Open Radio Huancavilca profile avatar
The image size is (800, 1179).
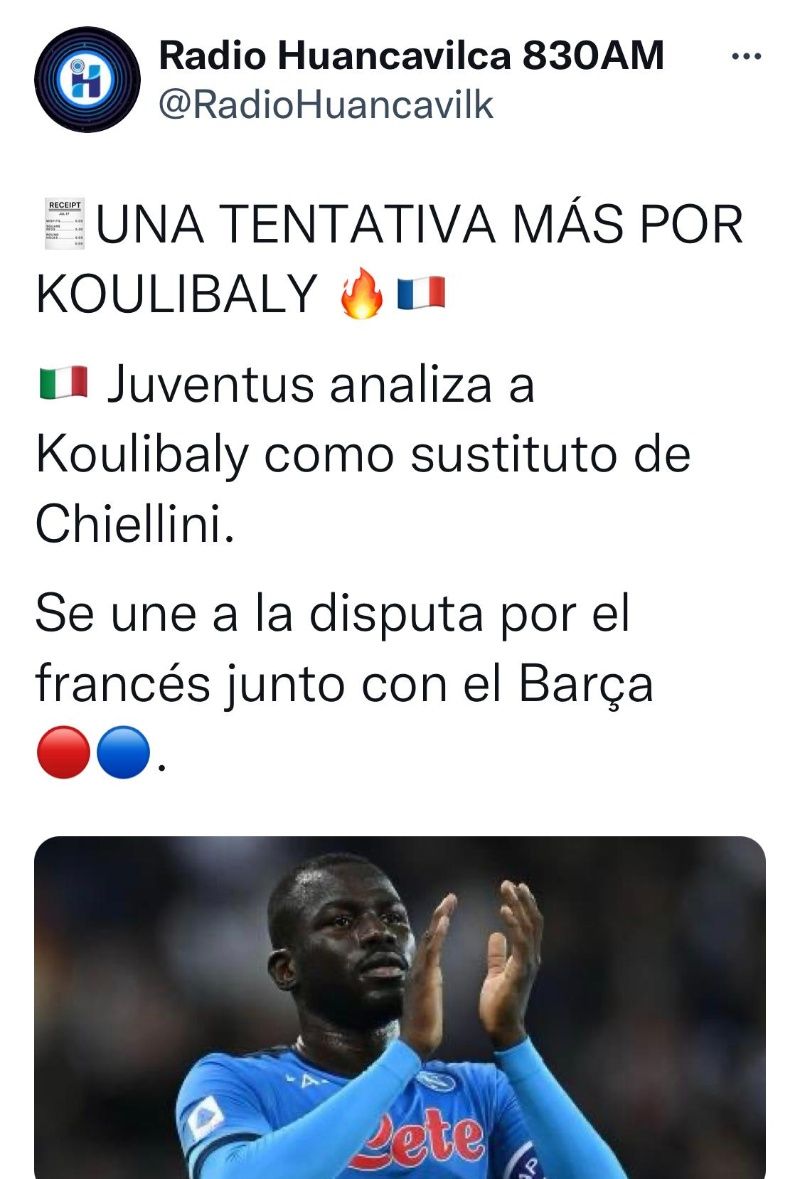(87, 79)
